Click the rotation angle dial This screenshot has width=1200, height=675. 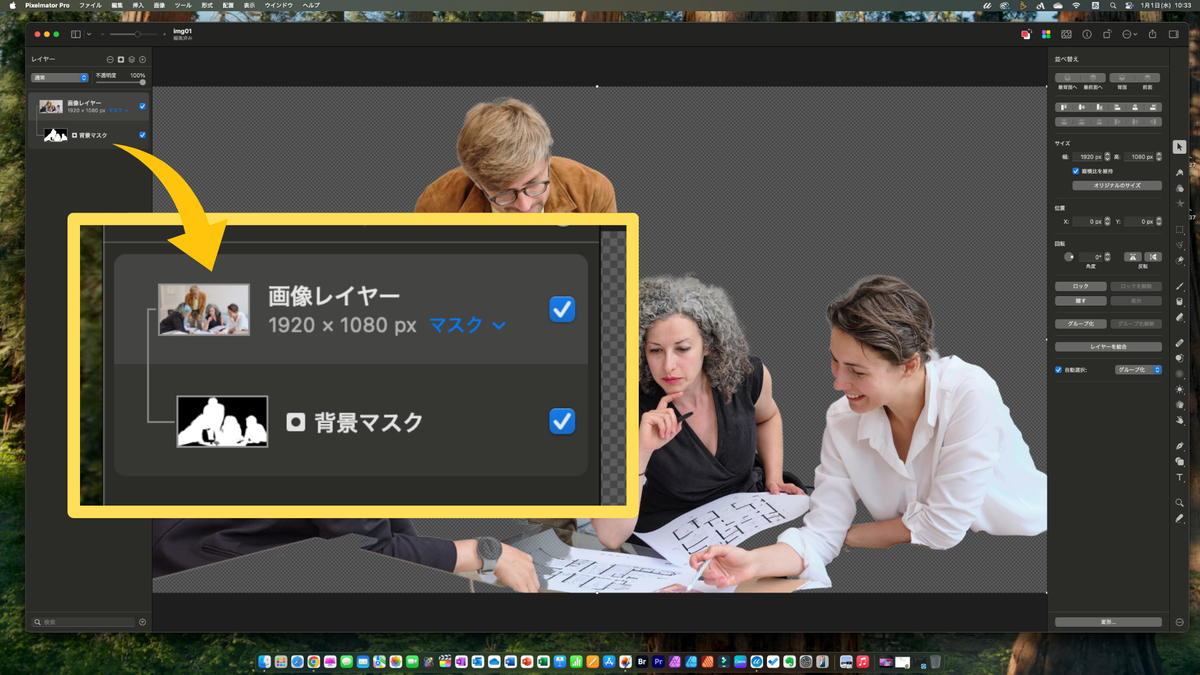[1068, 257]
